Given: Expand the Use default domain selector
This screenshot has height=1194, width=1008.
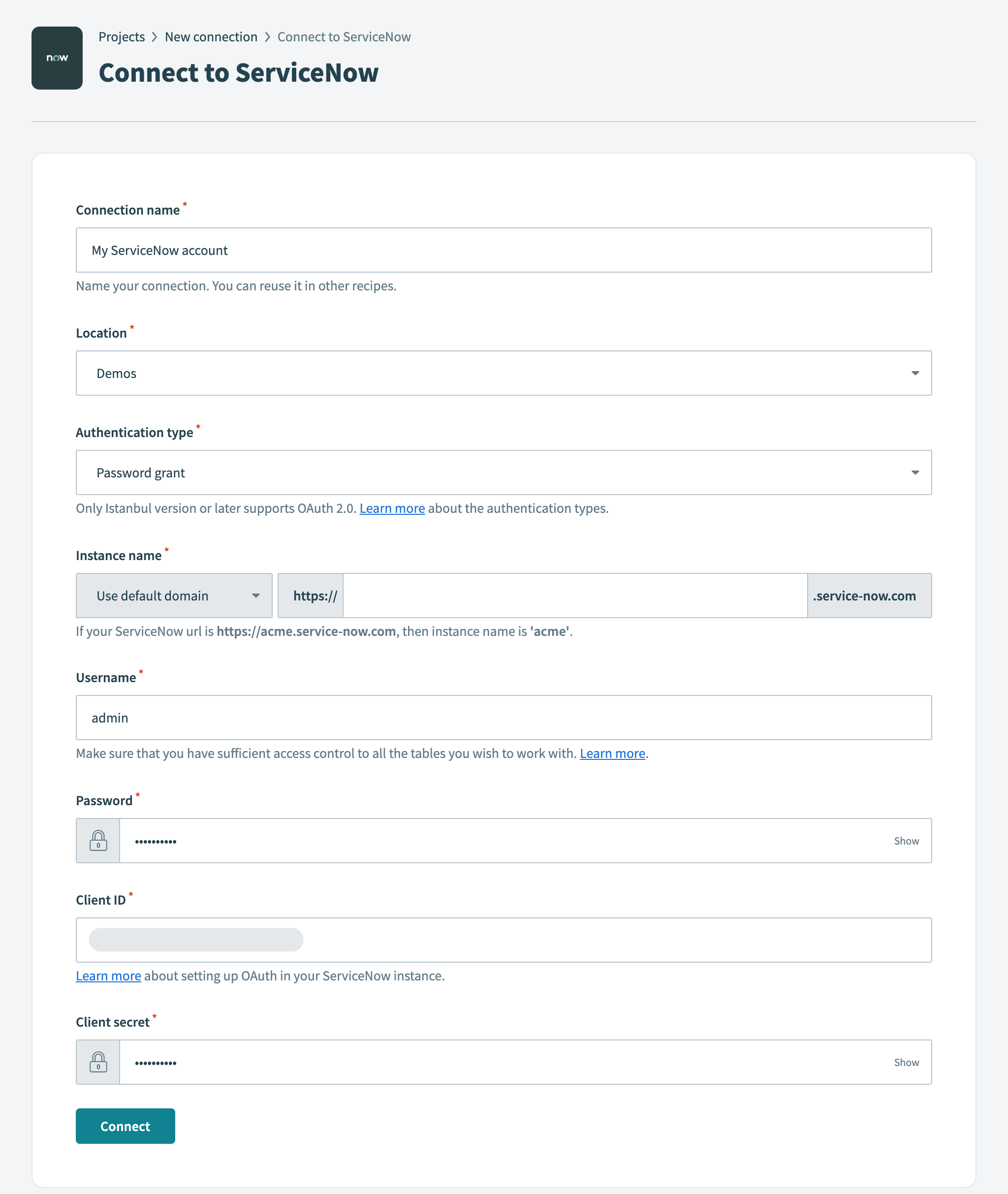Looking at the screenshot, I should (x=256, y=596).
